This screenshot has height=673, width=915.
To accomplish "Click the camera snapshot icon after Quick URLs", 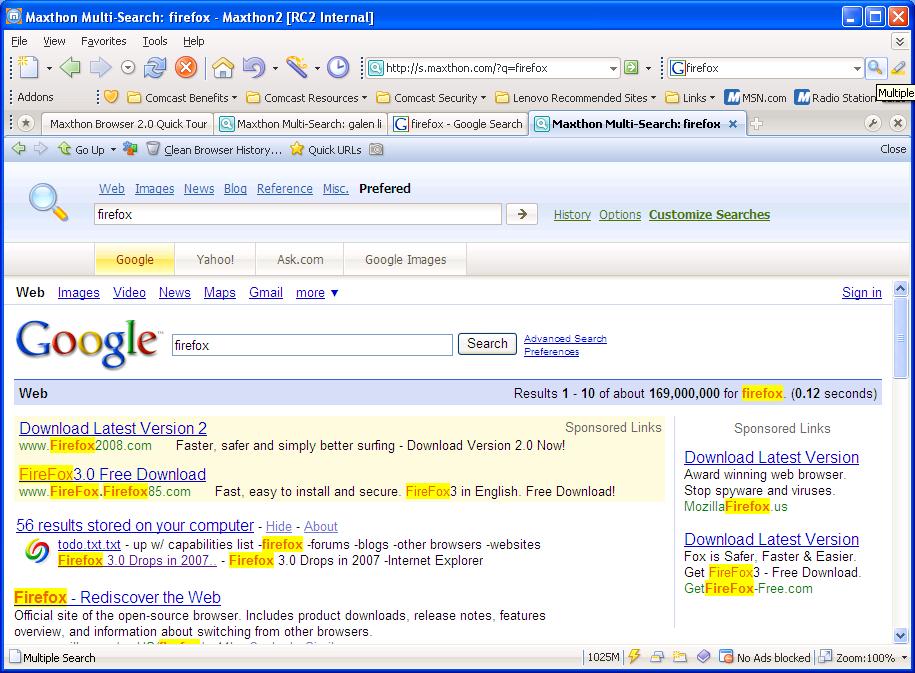I will [x=376, y=149].
